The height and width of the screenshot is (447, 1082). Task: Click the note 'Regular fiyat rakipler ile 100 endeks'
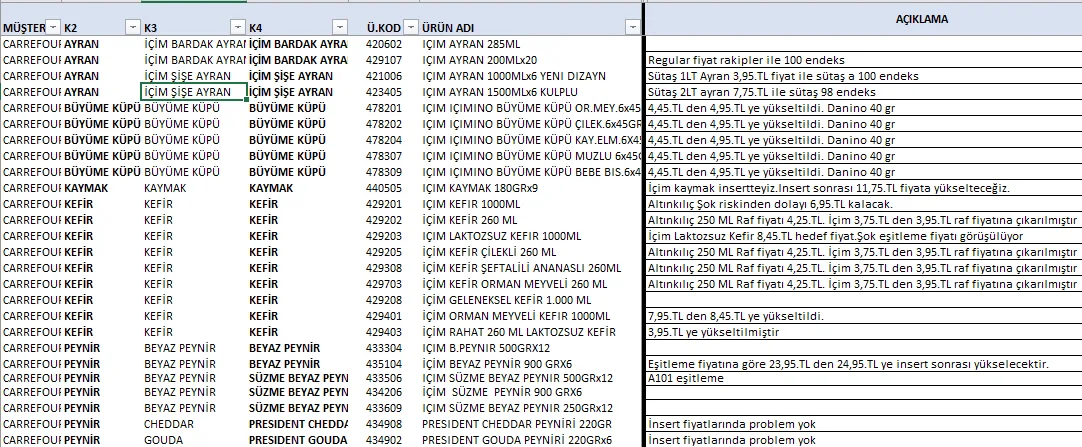747,60
